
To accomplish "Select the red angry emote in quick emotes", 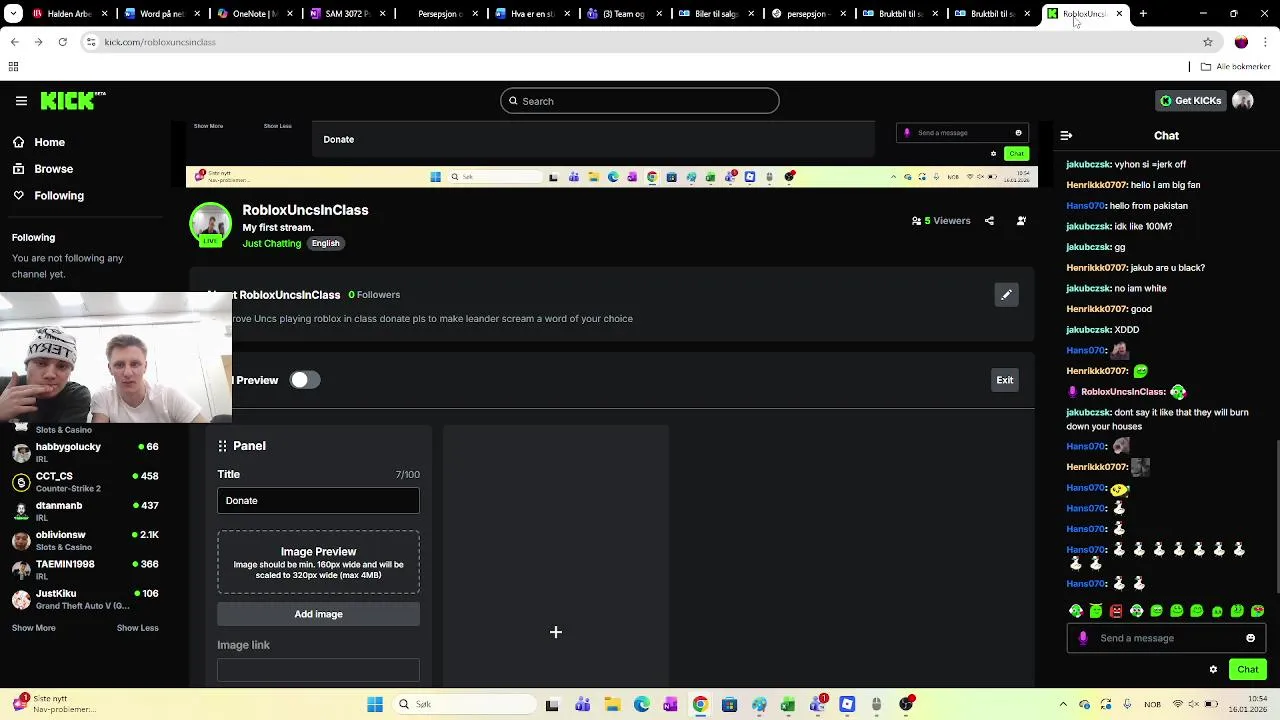I will 1116,611.
